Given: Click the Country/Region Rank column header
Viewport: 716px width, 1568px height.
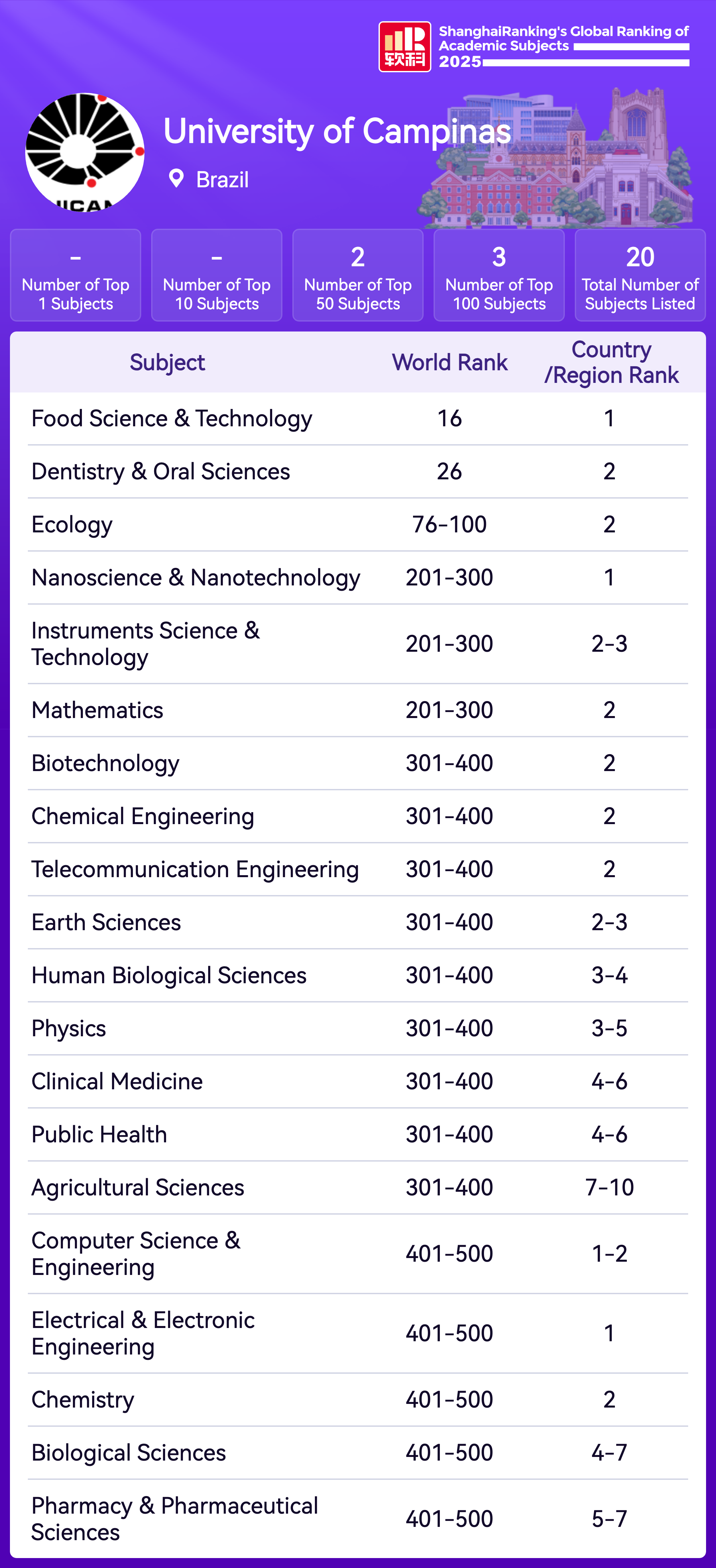Looking at the screenshot, I should coord(611,363).
